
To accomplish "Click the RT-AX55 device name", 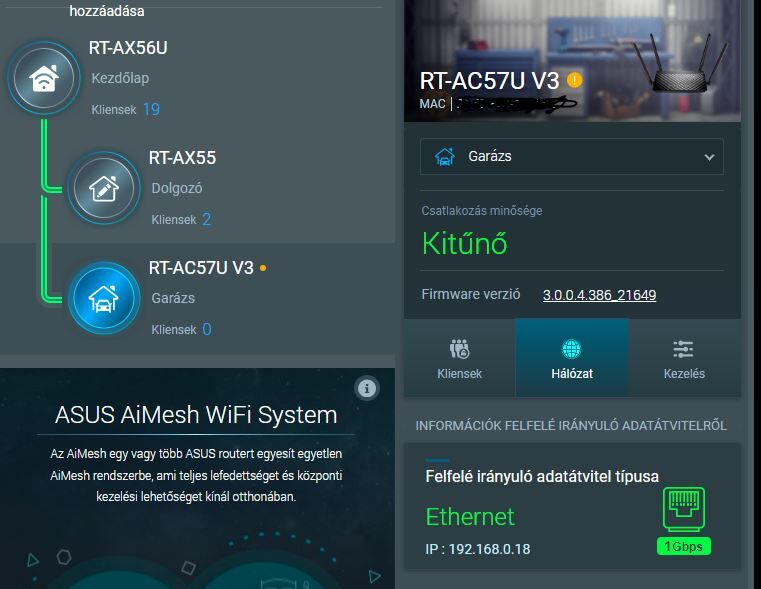I will click(x=182, y=158).
